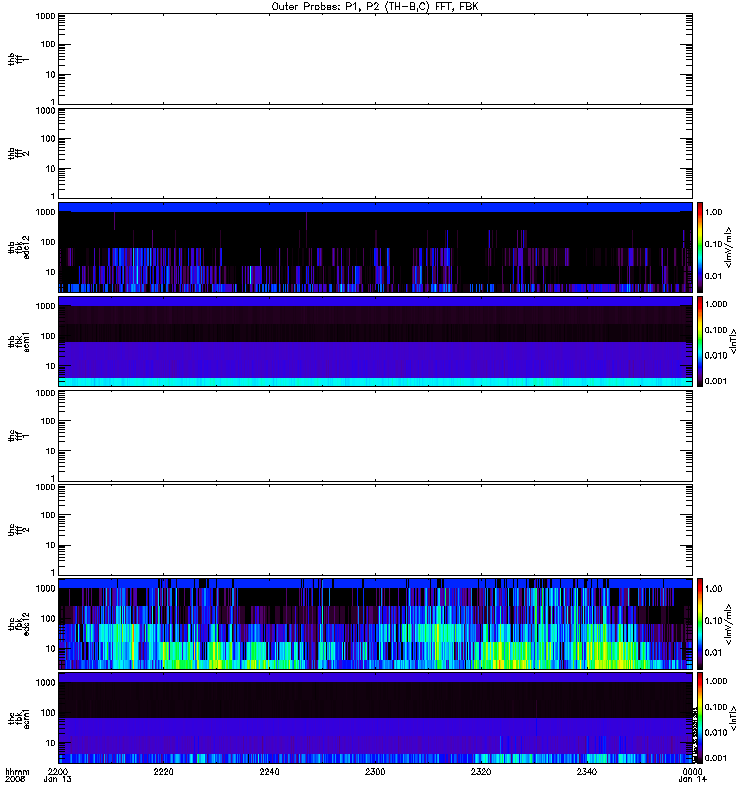Click the 'thb fbk scm1' axis label
Screen dimensions: 750x800
pyautogui.click(x=19, y=342)
